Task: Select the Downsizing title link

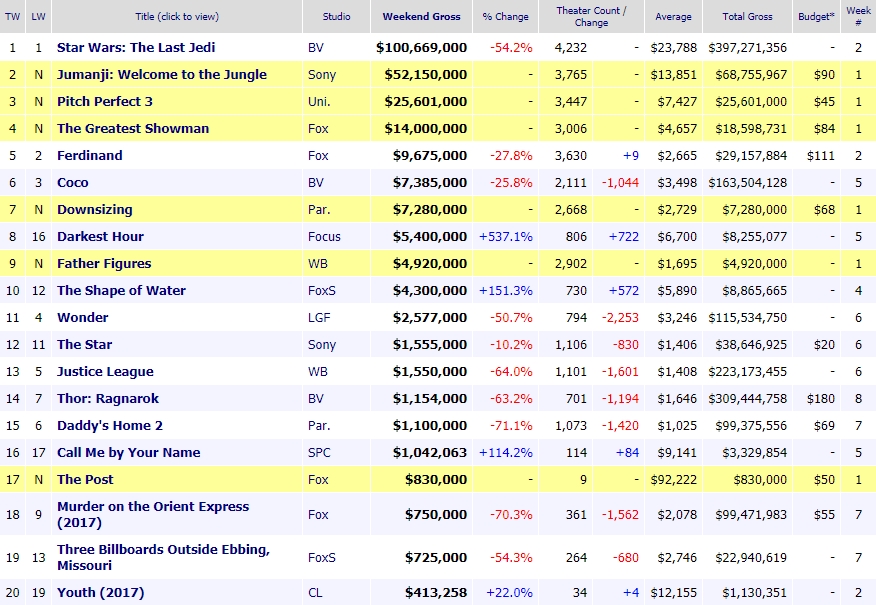Action: (x=94, y=209)
